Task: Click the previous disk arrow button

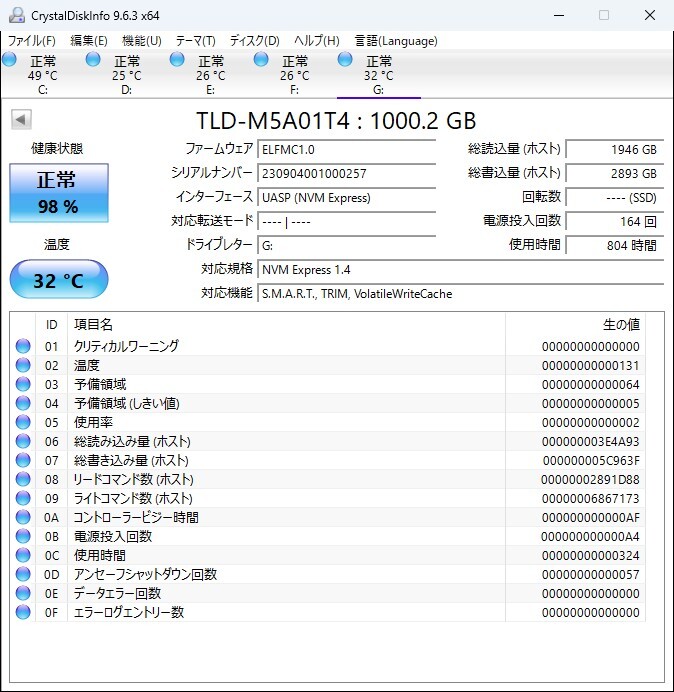Action: (21, 120)
